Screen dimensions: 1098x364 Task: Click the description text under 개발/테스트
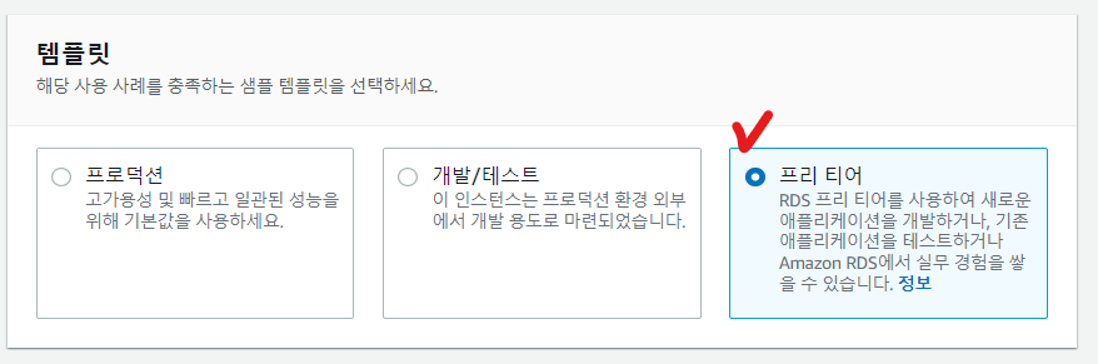click(x=559, y=211)
